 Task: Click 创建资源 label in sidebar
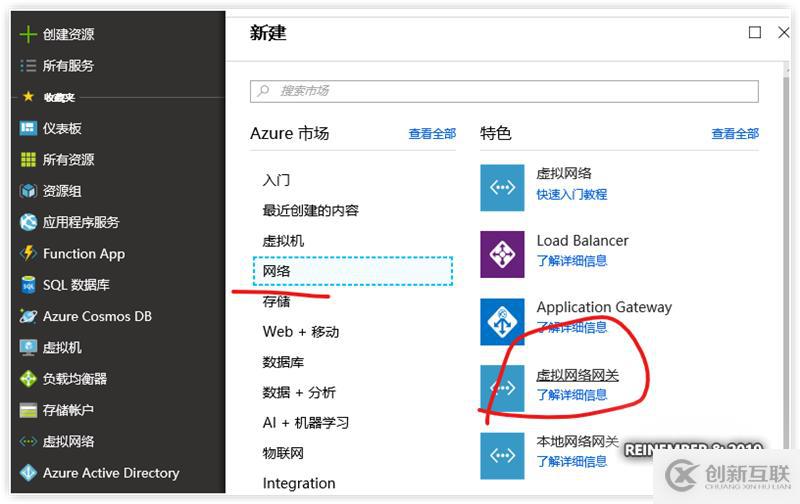(x=68, y=34)
